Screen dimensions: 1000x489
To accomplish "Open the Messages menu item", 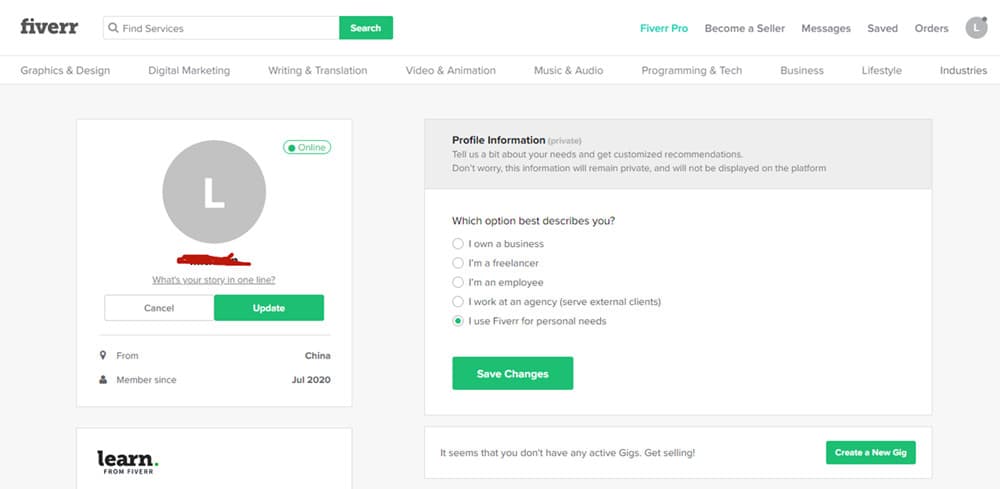I will (826, 28).
